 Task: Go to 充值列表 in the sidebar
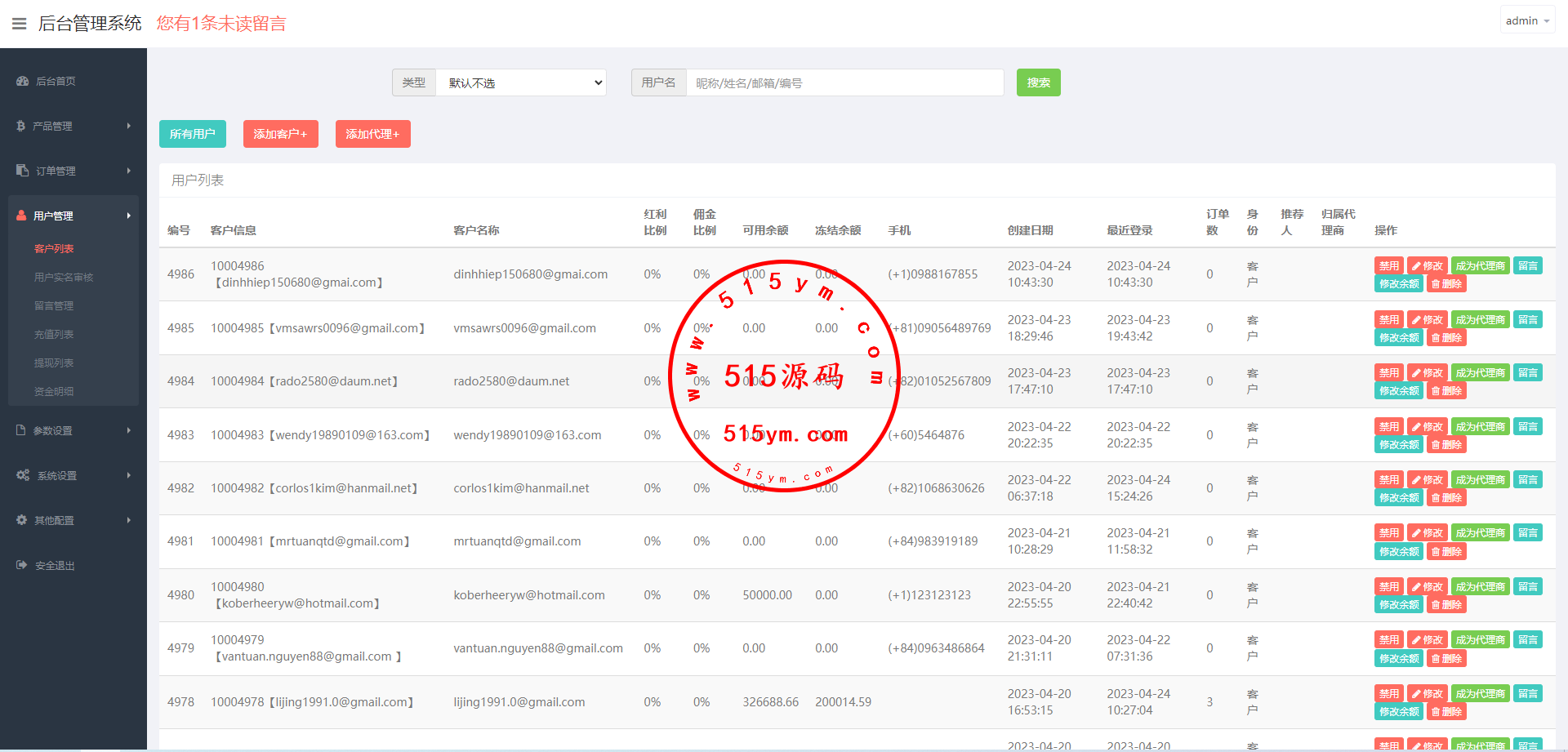click(54, 334)
